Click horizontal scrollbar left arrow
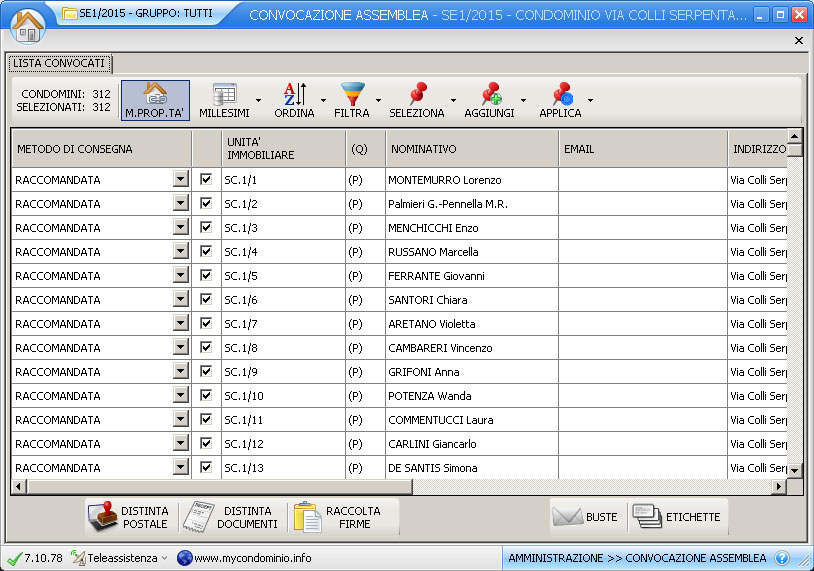814x571 pixels. pos(19,487)
